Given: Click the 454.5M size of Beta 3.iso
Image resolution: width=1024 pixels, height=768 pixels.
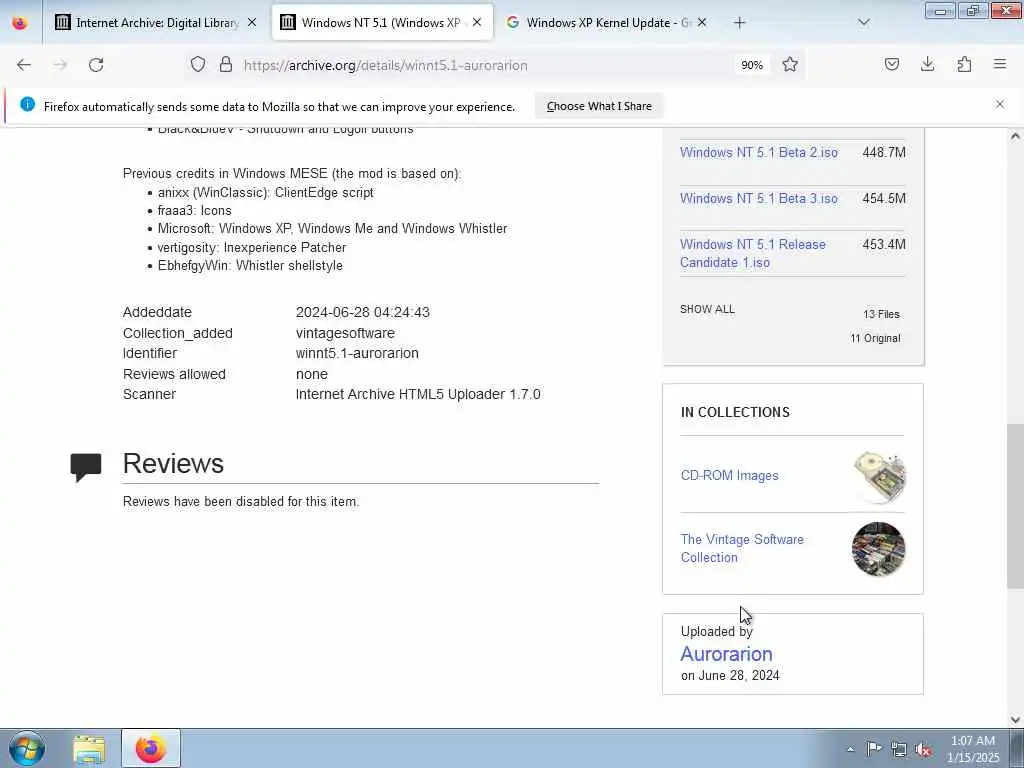Looking at the screenshot, I should [x=884, y=199].
